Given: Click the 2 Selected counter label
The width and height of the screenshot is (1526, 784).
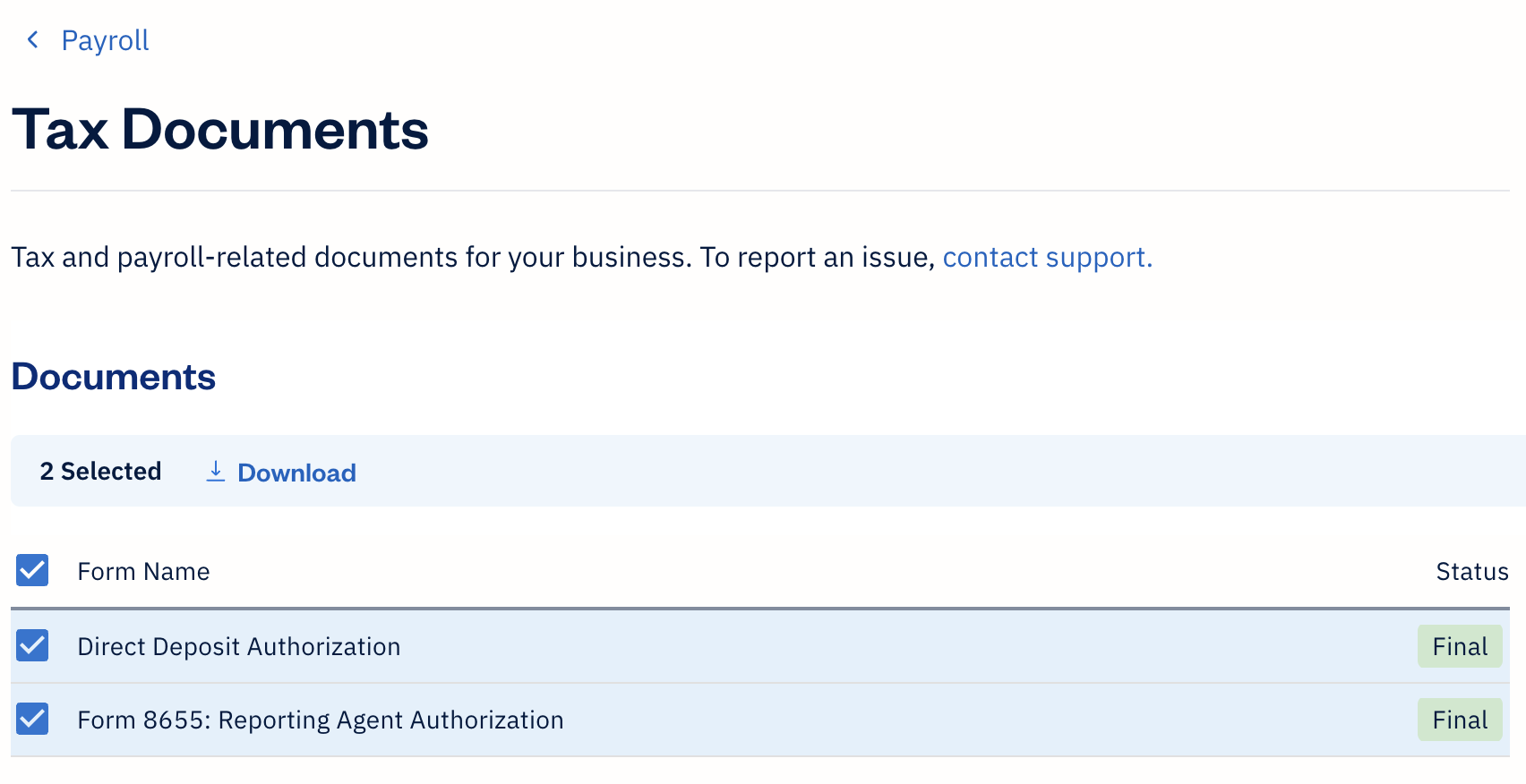Looking at the screenshot, I should [x=100, y=472].
